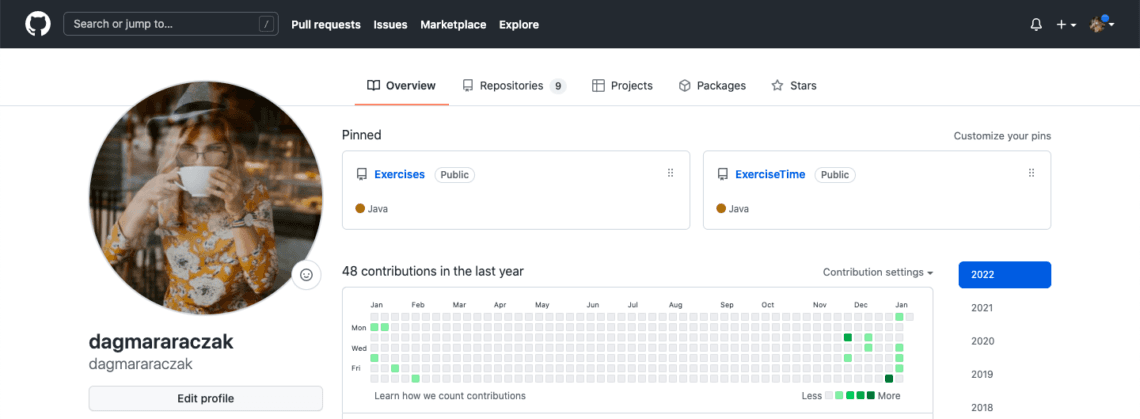1140x419 pixels.
Task: Switch to the Repositories tab
Action: click(x=514, y=86)
